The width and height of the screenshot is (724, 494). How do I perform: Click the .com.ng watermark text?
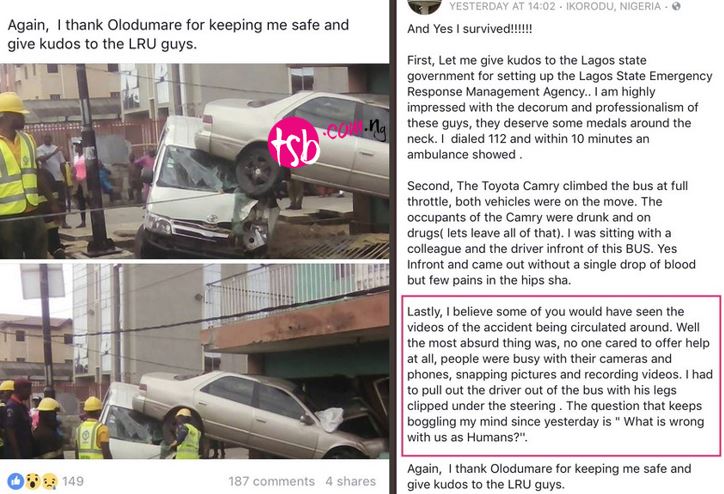pyautogui.click(x=355, y=129)
